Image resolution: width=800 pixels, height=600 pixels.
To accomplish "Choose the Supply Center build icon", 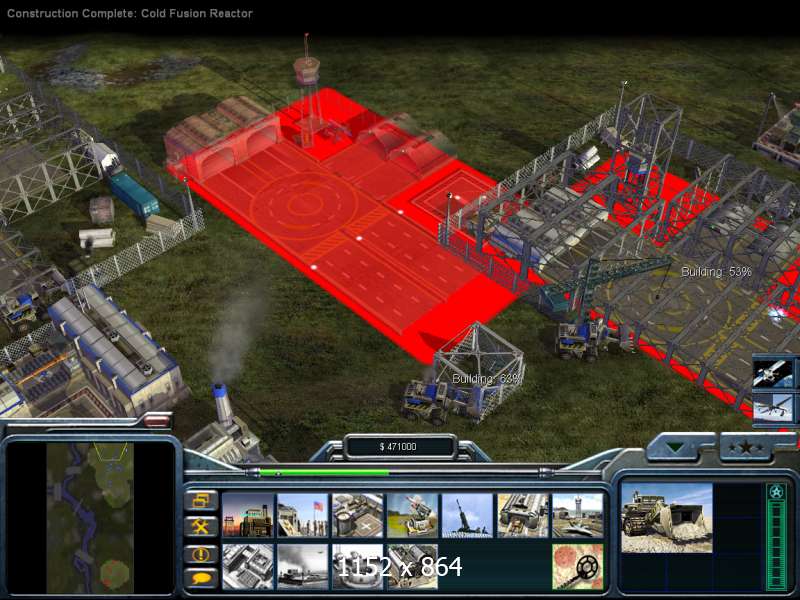I will 358,515.
